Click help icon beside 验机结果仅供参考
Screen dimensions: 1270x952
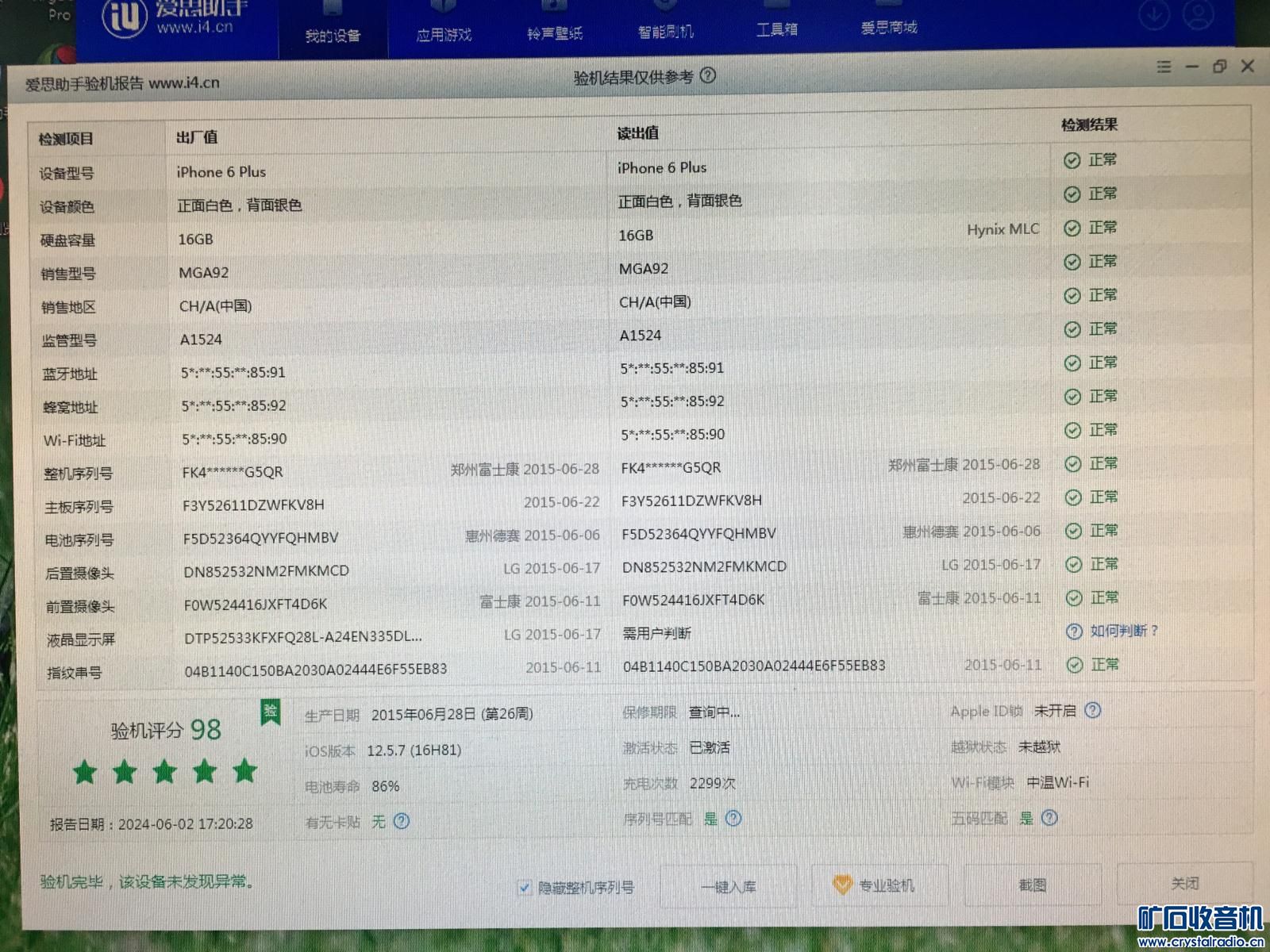708,75
